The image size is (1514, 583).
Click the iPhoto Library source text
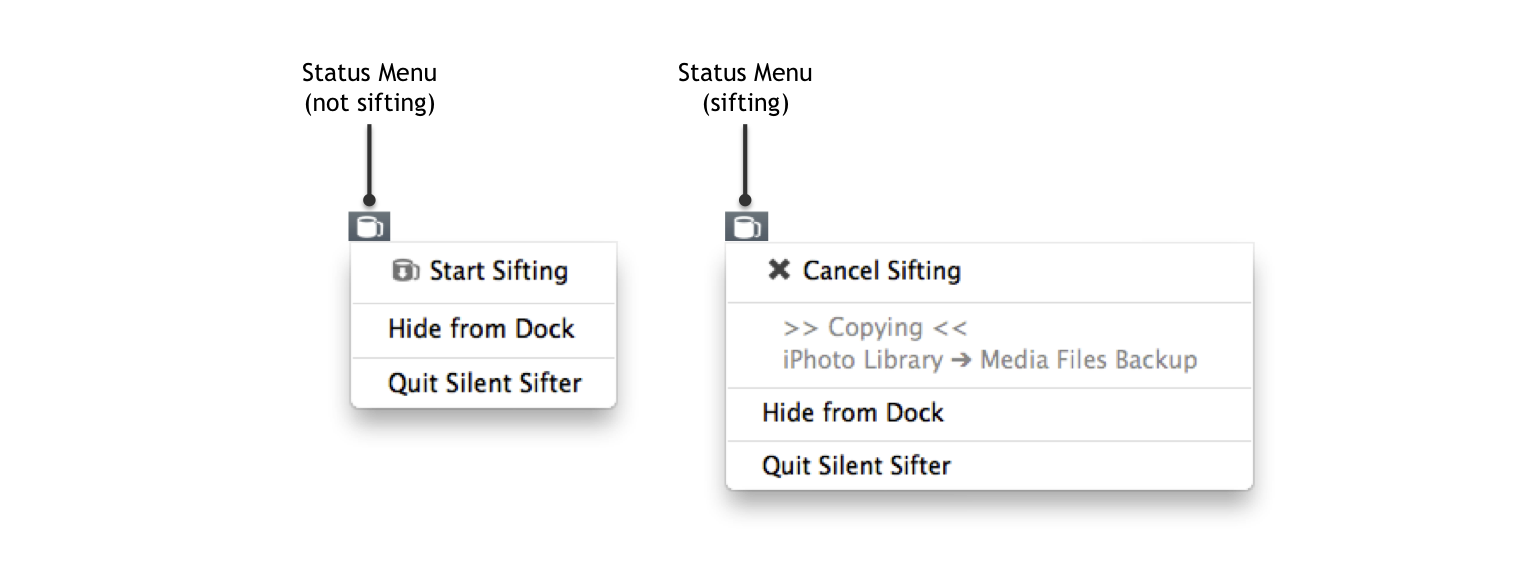pyautogui.click(x=863, y=360)
